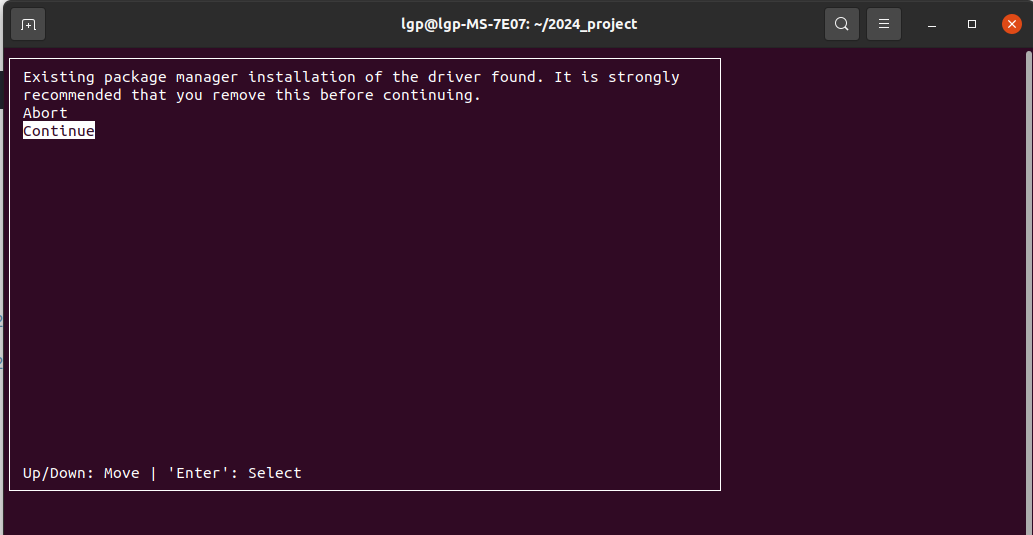Open the hamburger menu
Viewport: 1033px width, 535px height.
point(883,24)
